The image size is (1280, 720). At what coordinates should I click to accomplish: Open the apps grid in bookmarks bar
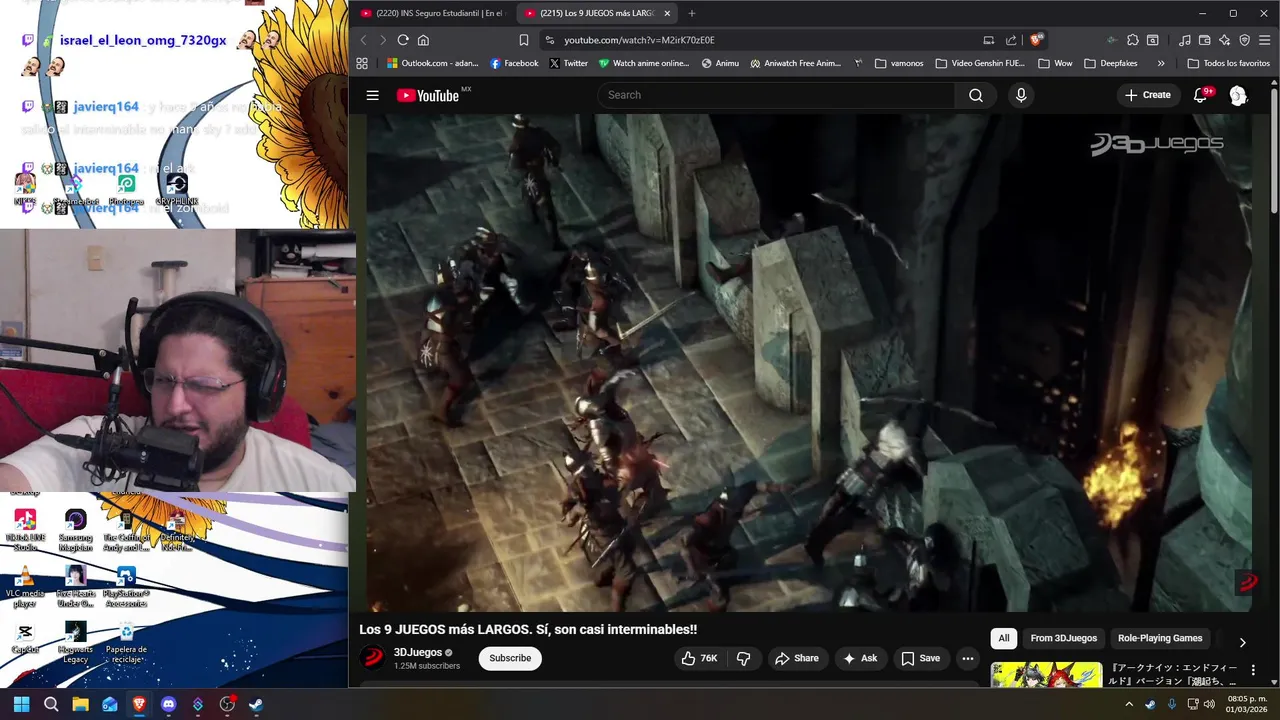tap(362, 63)
